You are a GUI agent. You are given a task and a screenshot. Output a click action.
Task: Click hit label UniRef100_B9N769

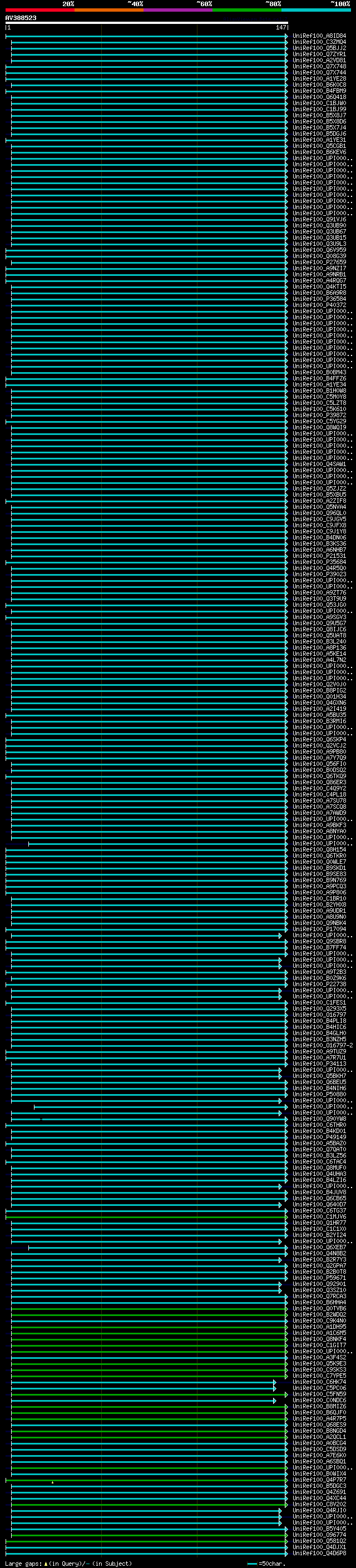[x=319, y=880]
